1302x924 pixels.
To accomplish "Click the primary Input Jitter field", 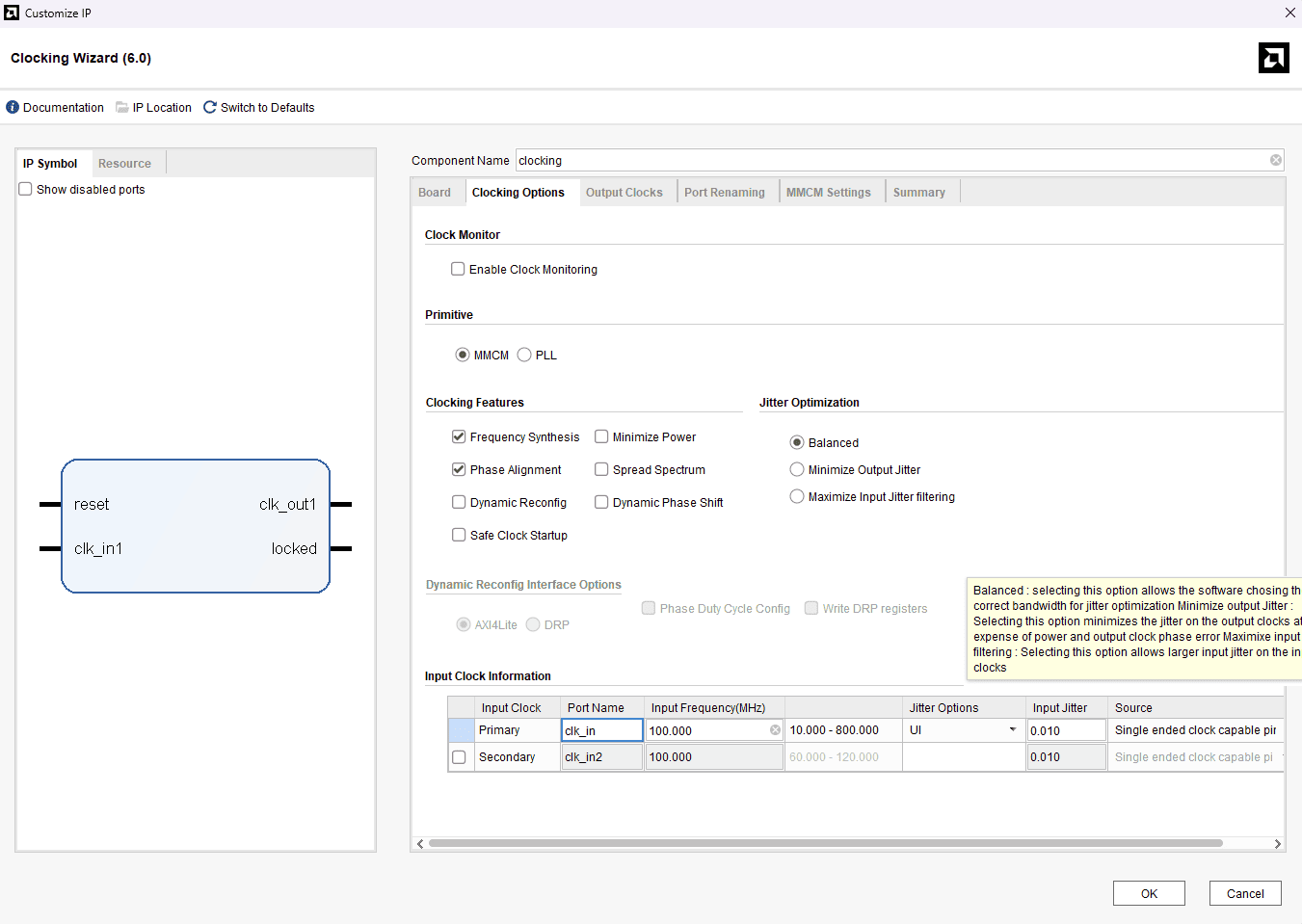I will (1066, 730).
